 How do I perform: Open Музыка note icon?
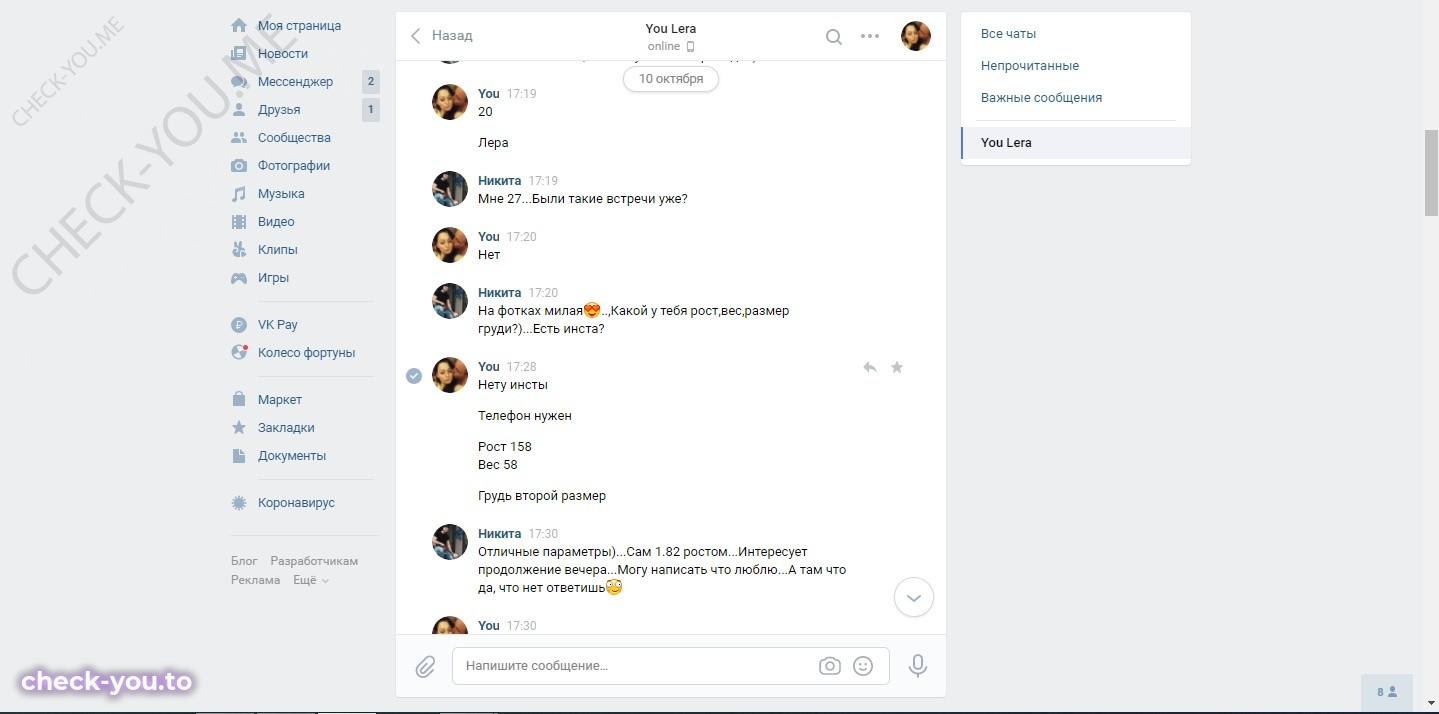[x=239, y=193]
